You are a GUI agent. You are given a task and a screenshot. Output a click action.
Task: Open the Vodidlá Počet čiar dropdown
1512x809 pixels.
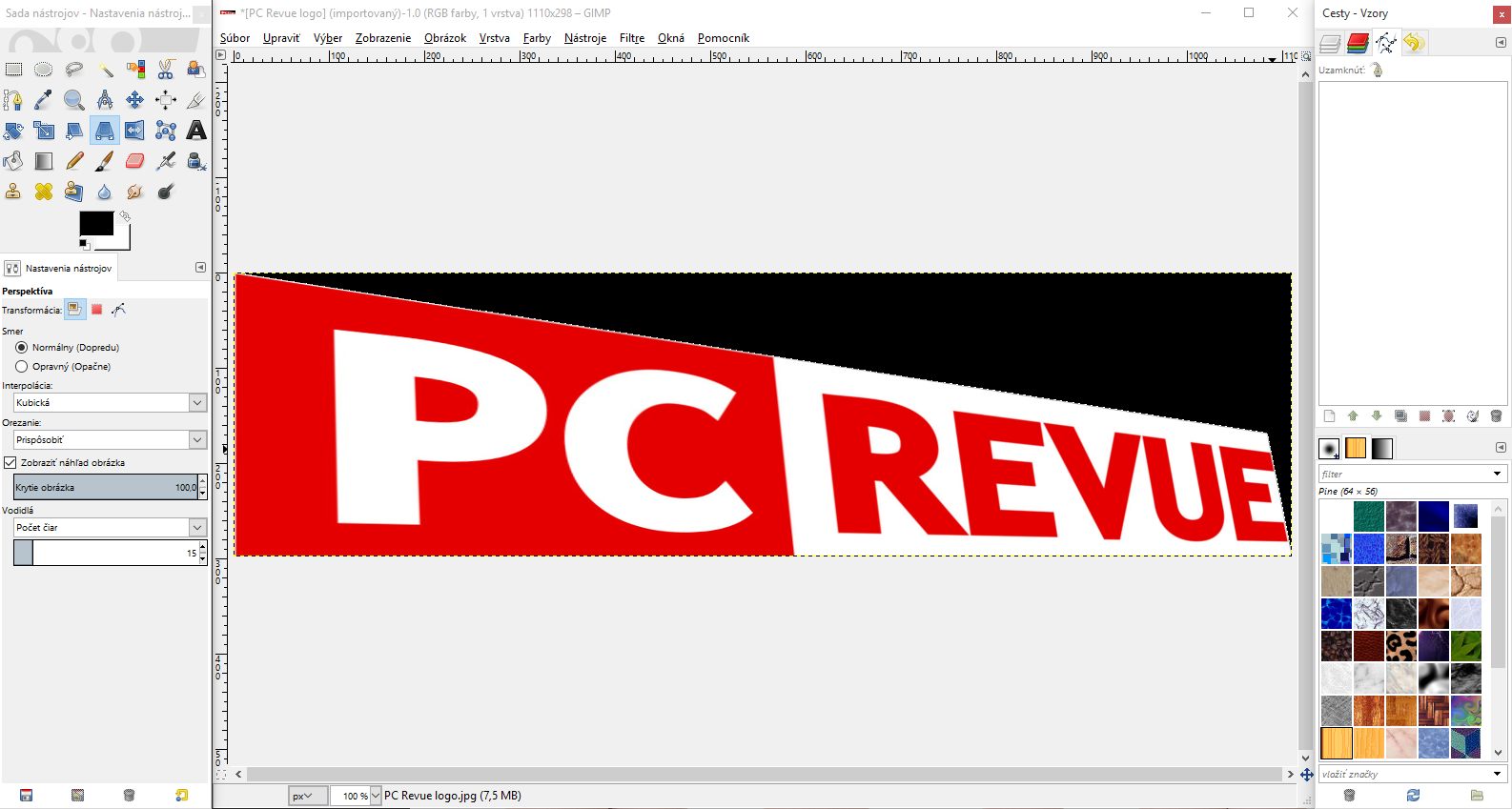pyautogui.click(x=111, y=528)
